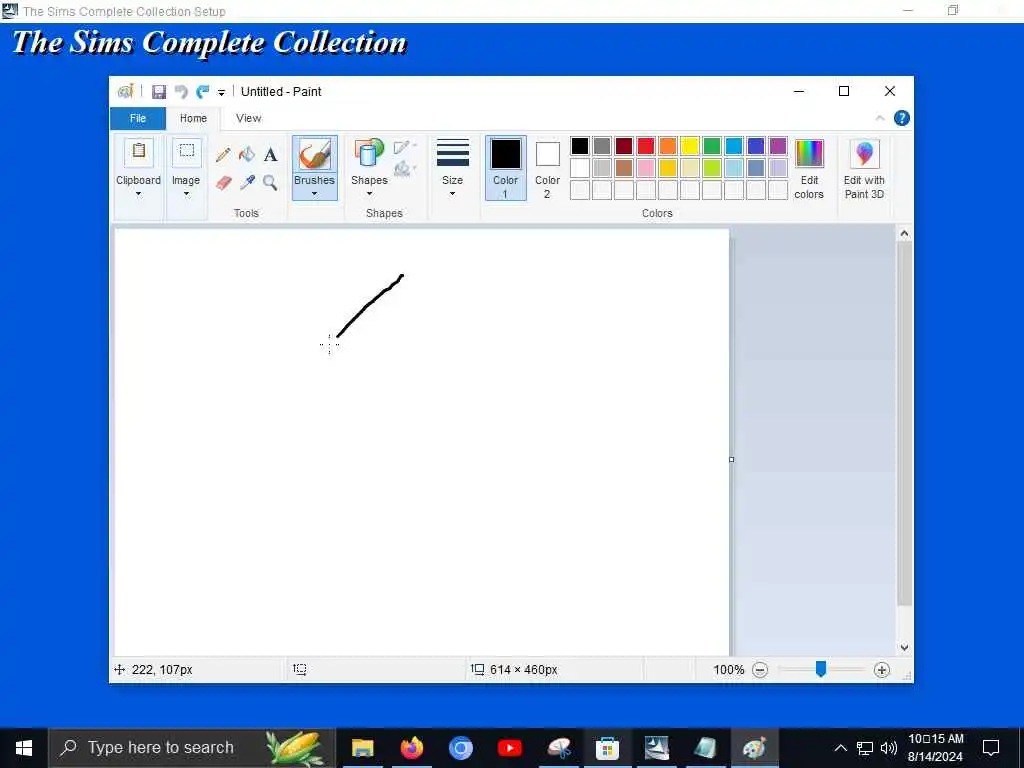Open the shape Fill dropdown
The image size is (1024, 768).
405,170
